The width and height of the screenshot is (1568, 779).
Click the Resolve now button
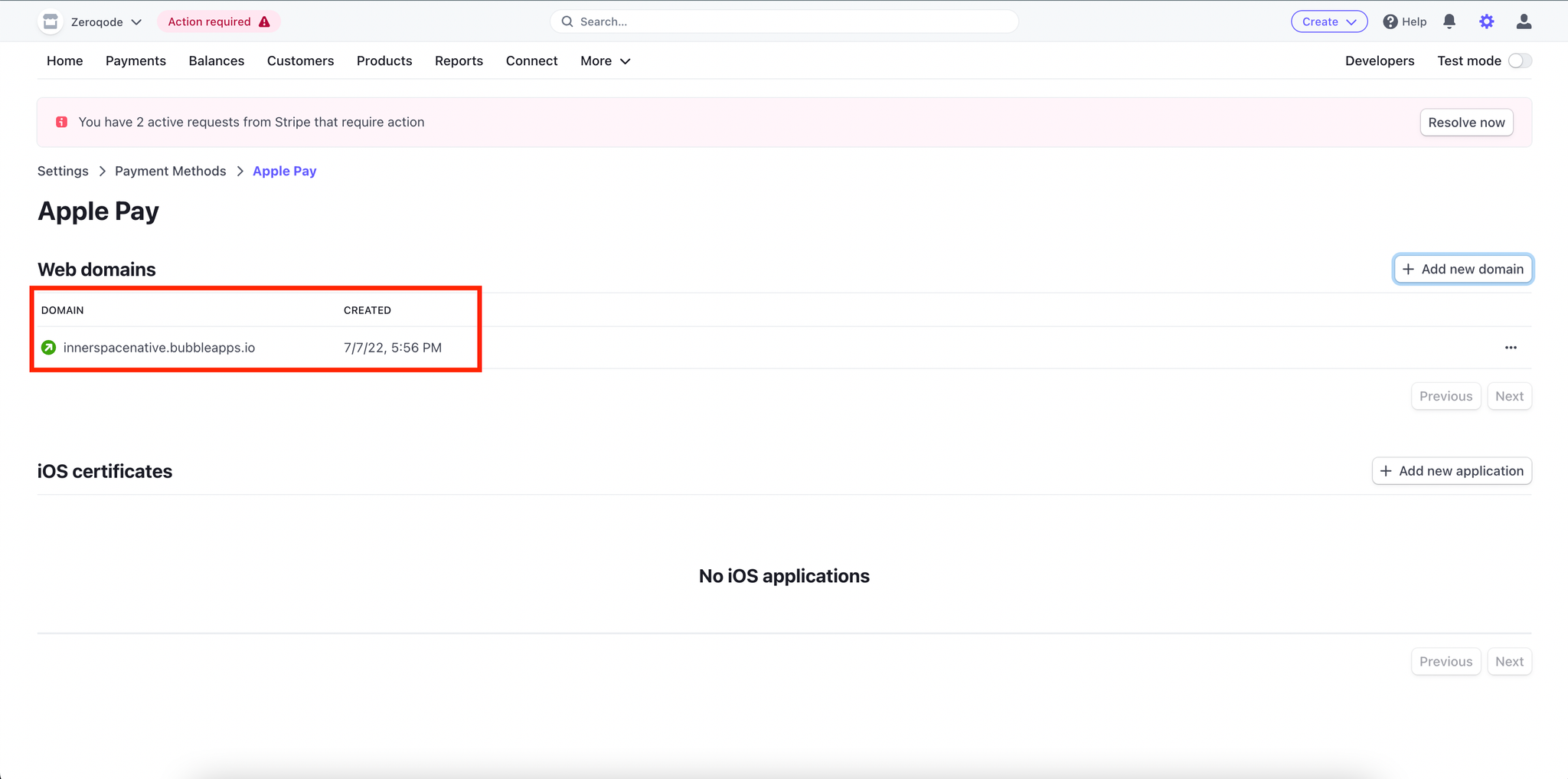pos(1466,123)
